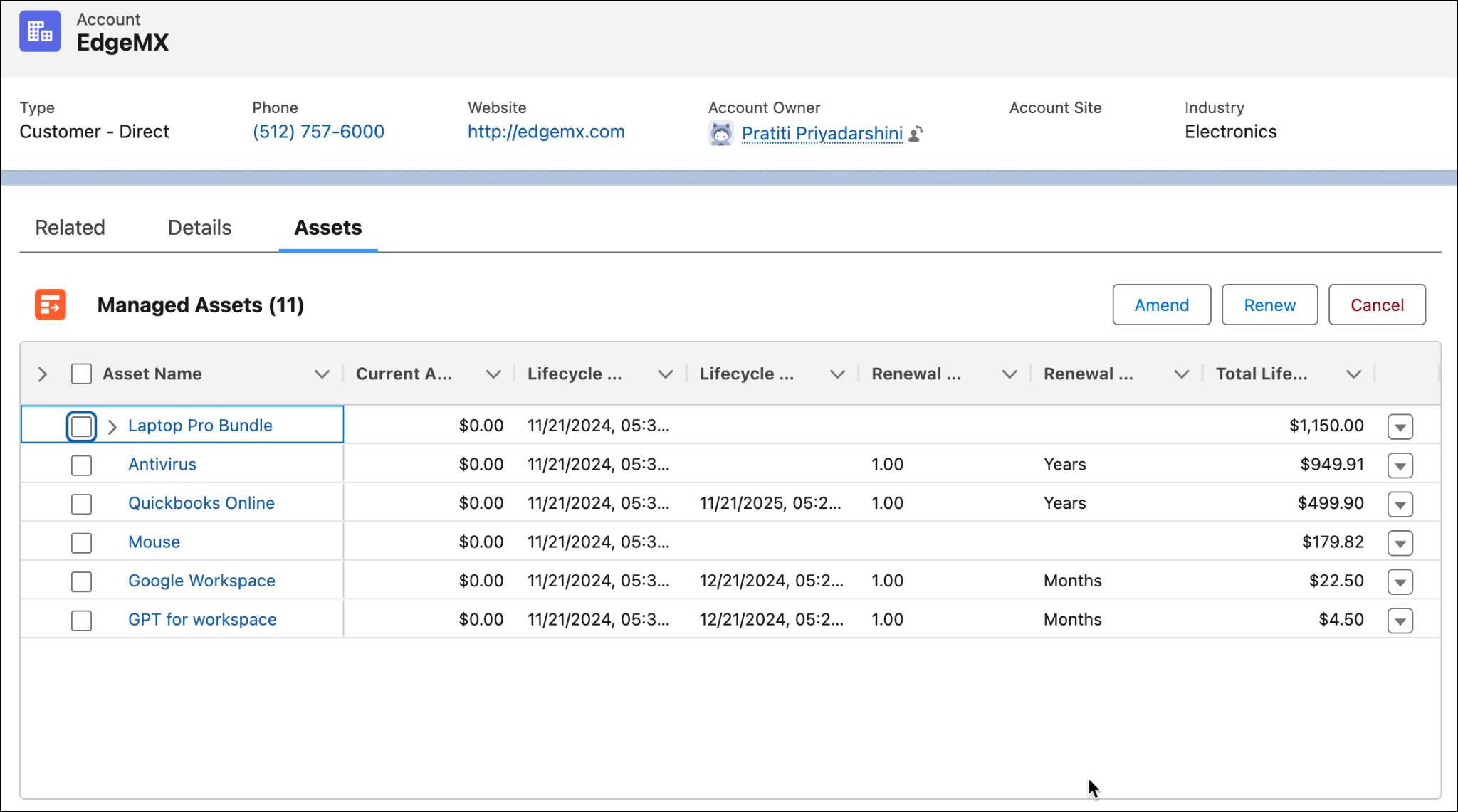
Task: Open second Renewal column dropdown
Action: [x=1181, y=374]
